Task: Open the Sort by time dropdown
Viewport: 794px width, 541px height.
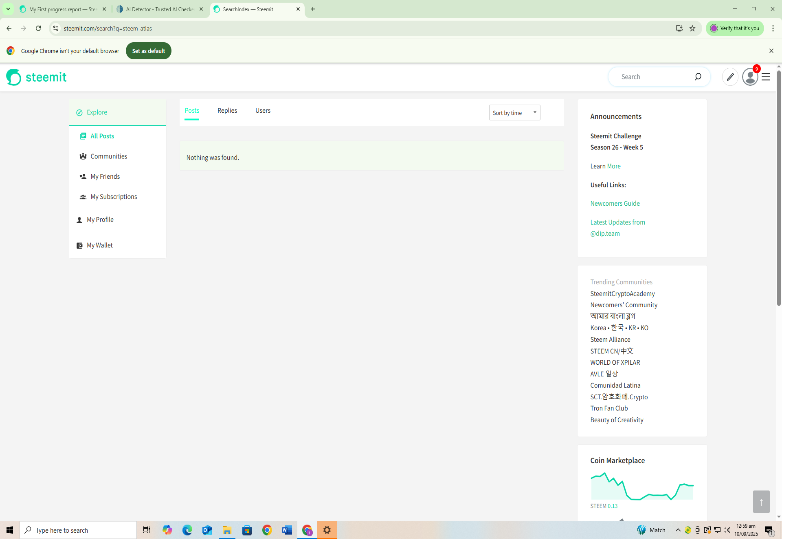Action: point(514,112)
